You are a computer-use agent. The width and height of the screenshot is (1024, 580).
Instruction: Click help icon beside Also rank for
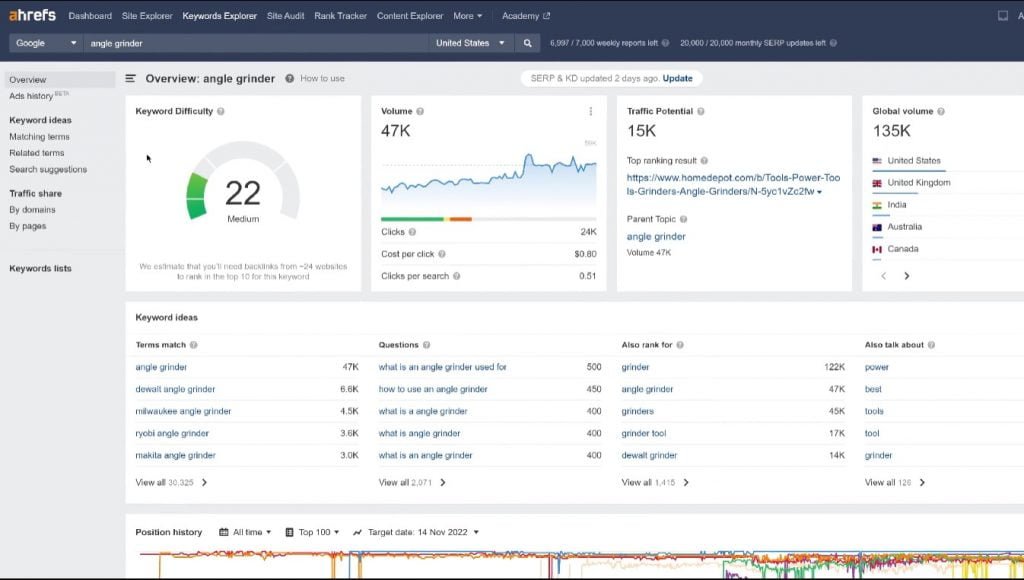click(680, 345)
